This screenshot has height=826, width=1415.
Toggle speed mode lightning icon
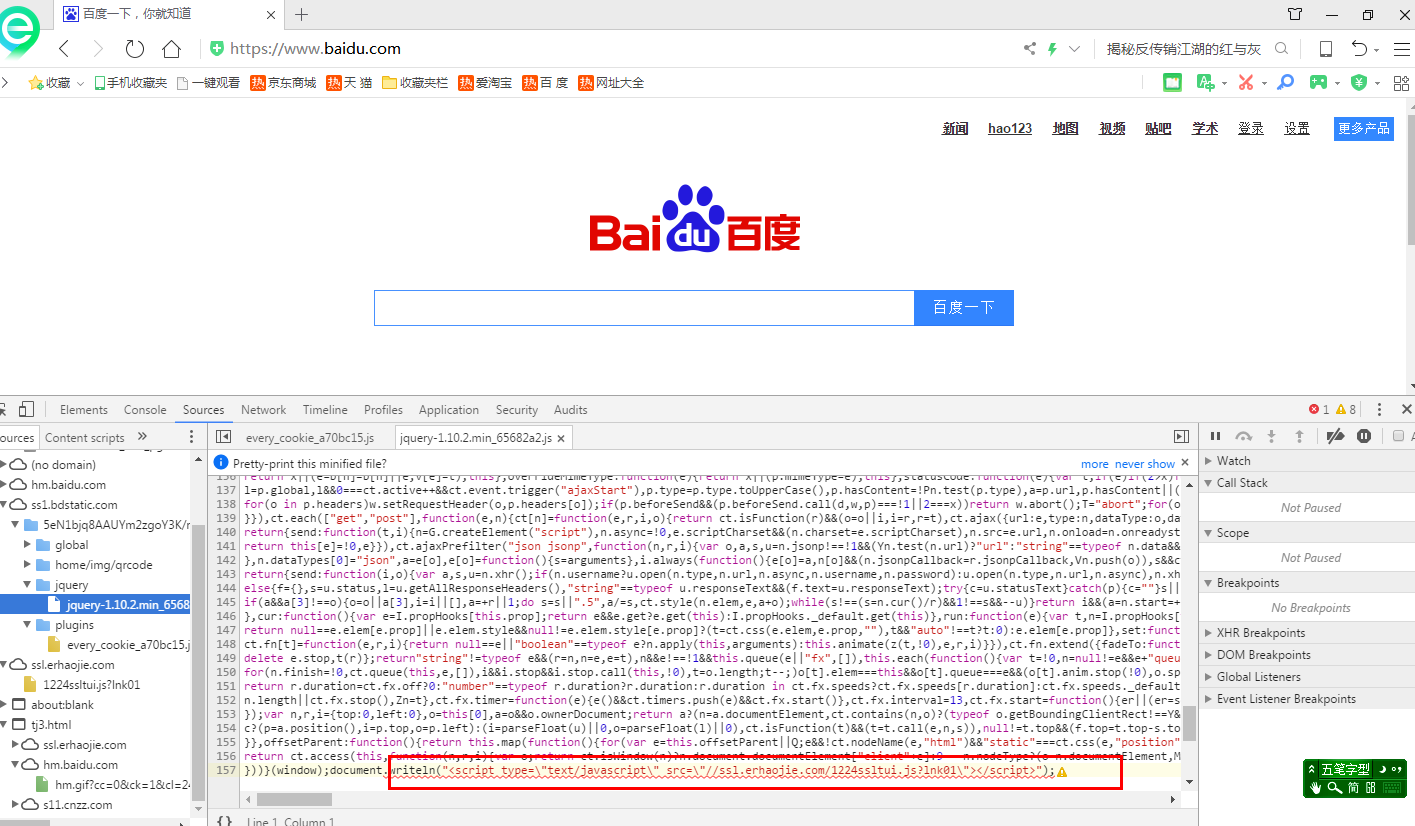(1052, 48)
